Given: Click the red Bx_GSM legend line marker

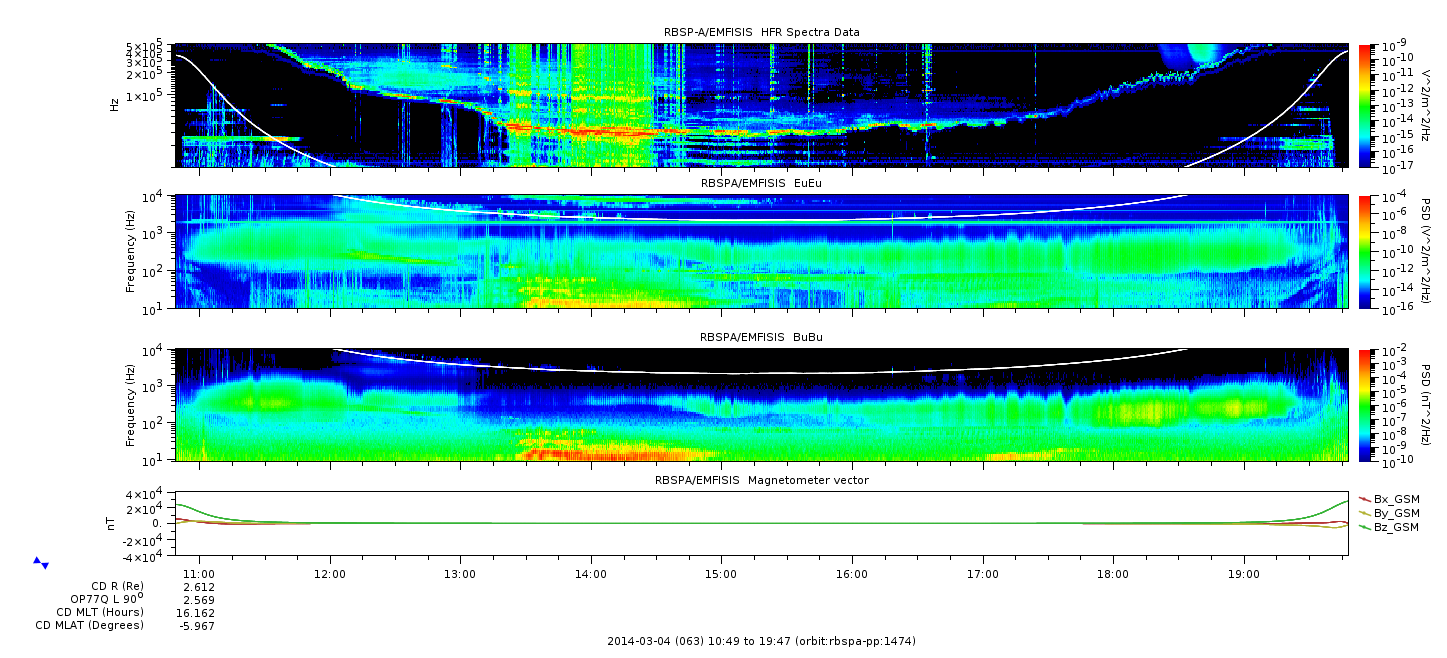Looking at the screenshot, I should coord(1364,499).
